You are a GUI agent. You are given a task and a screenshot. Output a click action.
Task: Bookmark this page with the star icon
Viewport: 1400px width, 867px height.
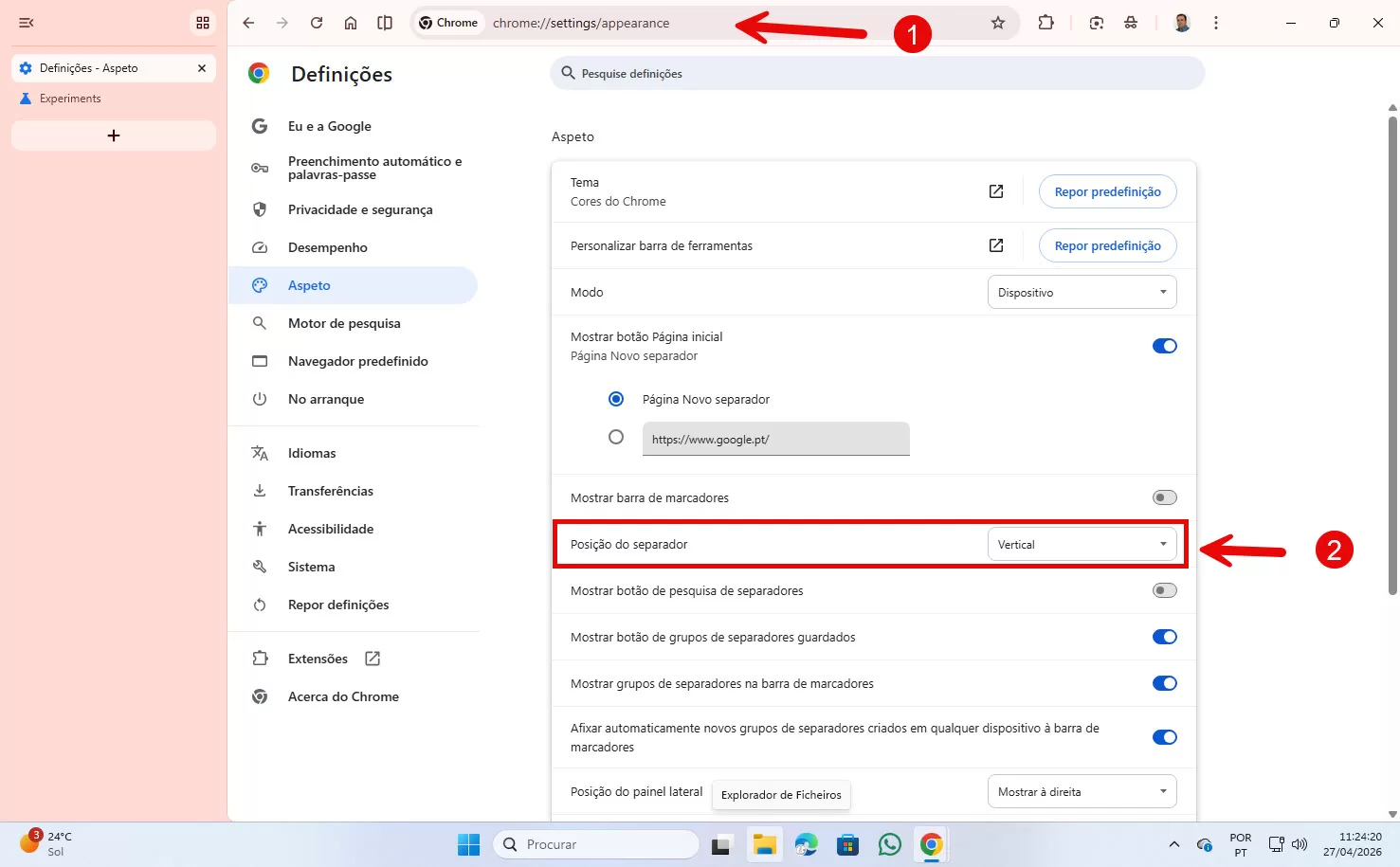tap(998, 23)
